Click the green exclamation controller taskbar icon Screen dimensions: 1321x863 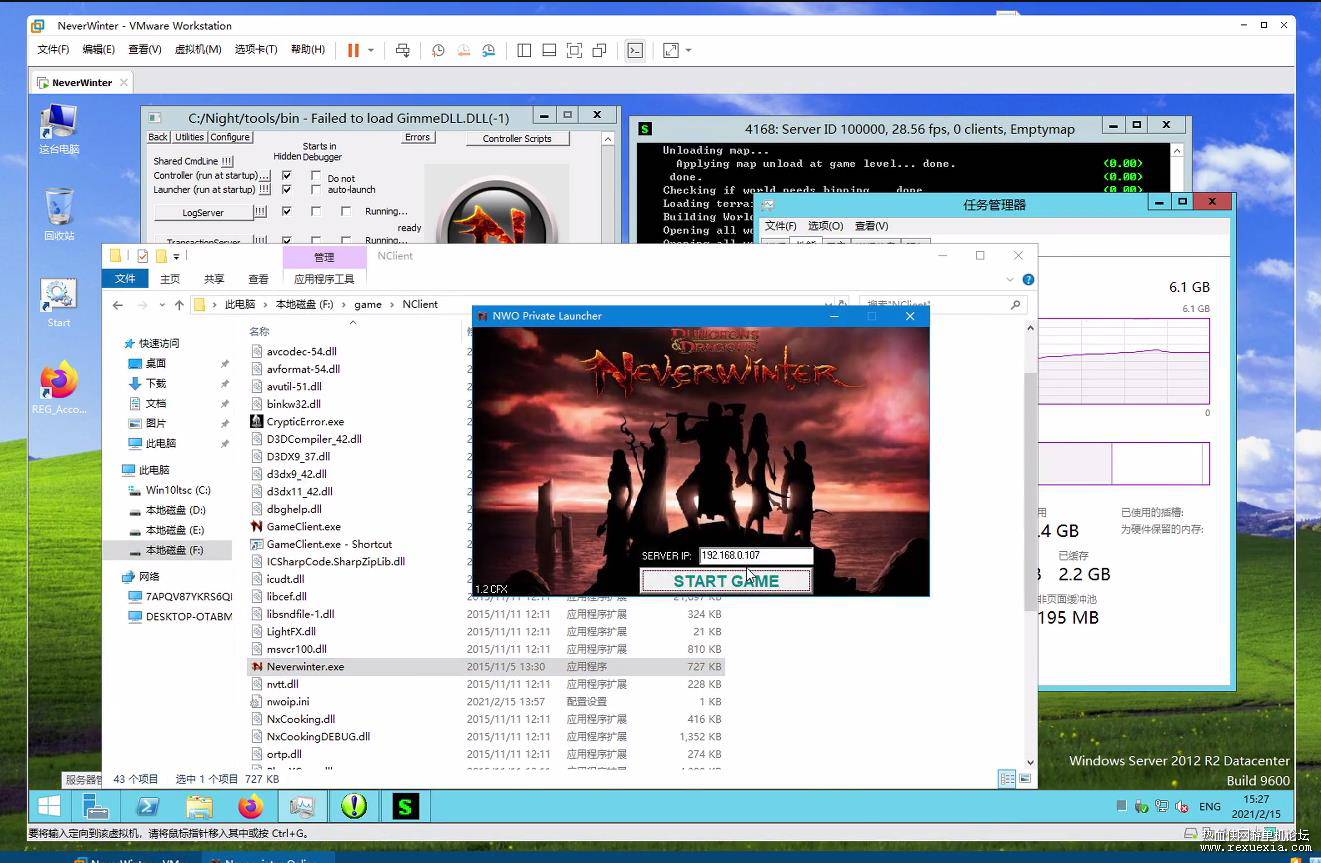354,806
